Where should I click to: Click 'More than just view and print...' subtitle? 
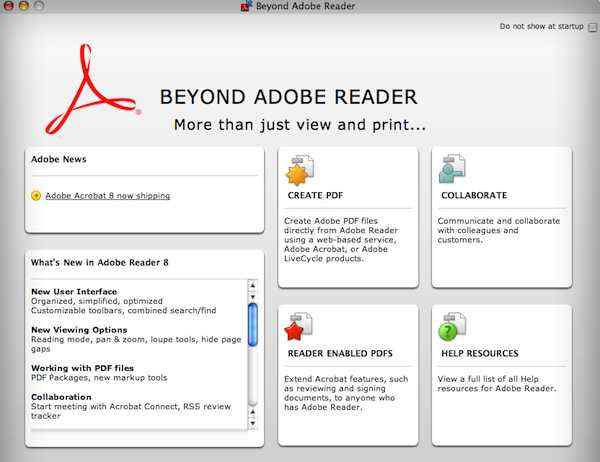pos(300,125)
